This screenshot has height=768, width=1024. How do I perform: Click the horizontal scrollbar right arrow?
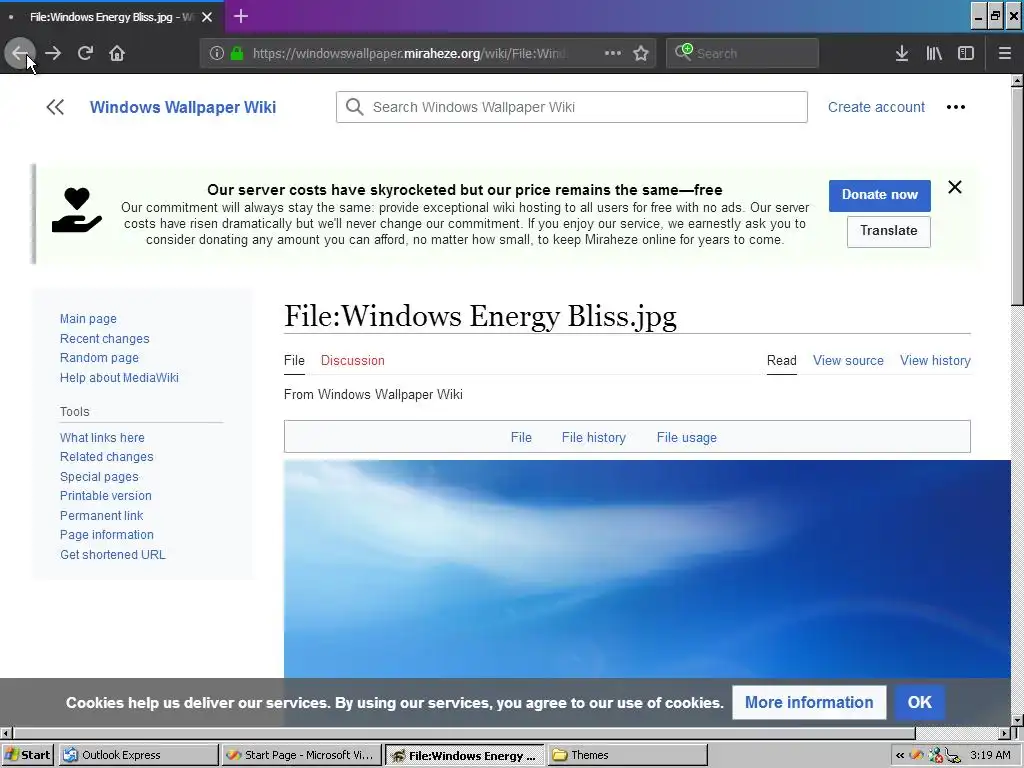1004,734
